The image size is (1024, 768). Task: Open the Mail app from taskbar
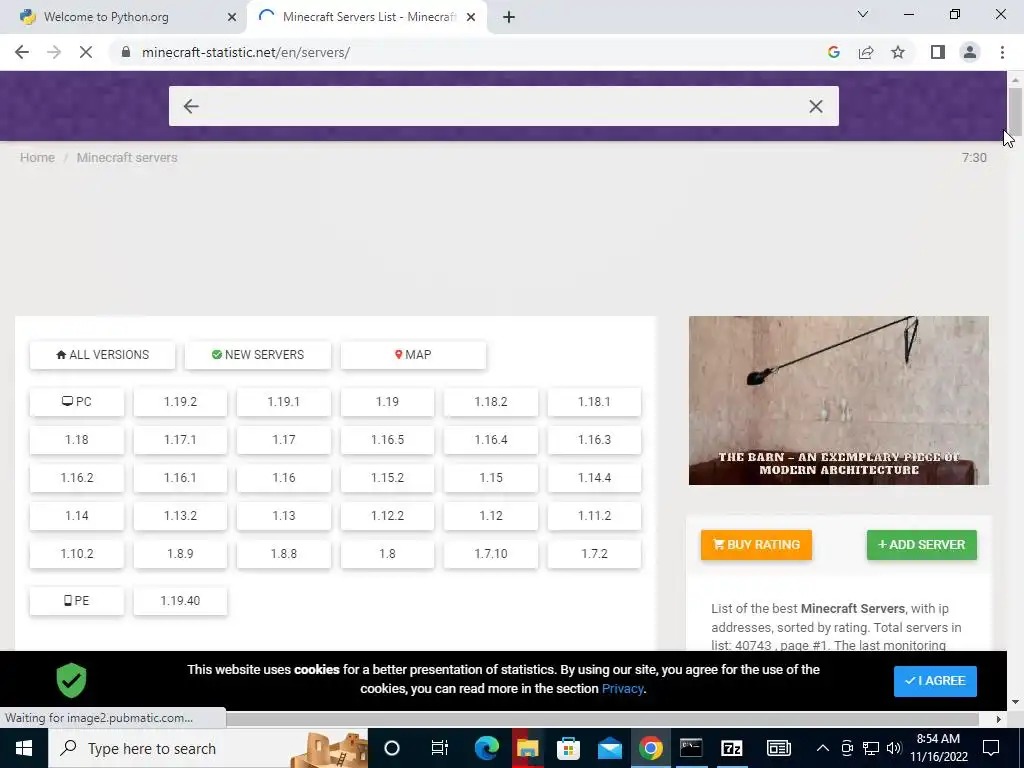pos(609,748)
